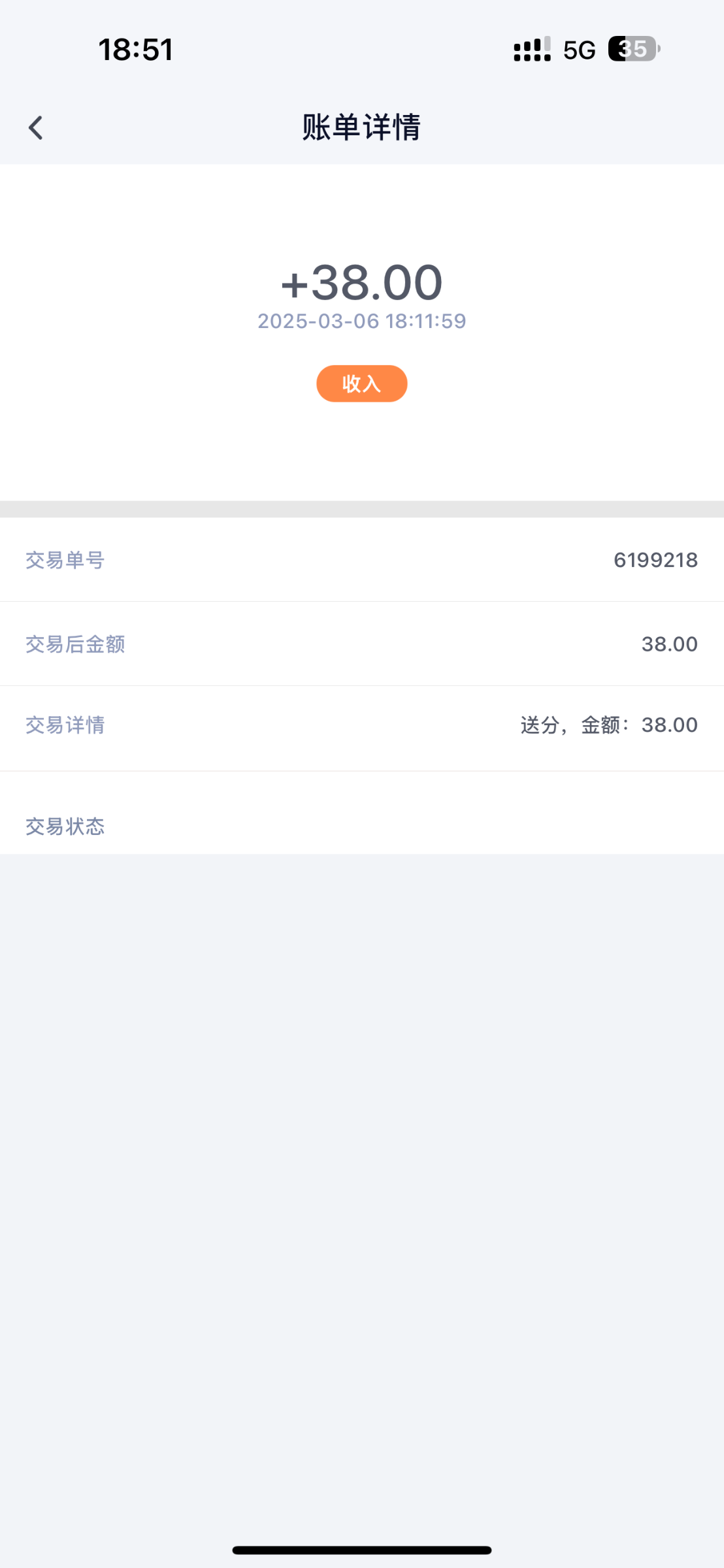This screenshot has height=1568, width=724.
Task: Tap the cellular signal strength icon
Action: coord(532,50)
